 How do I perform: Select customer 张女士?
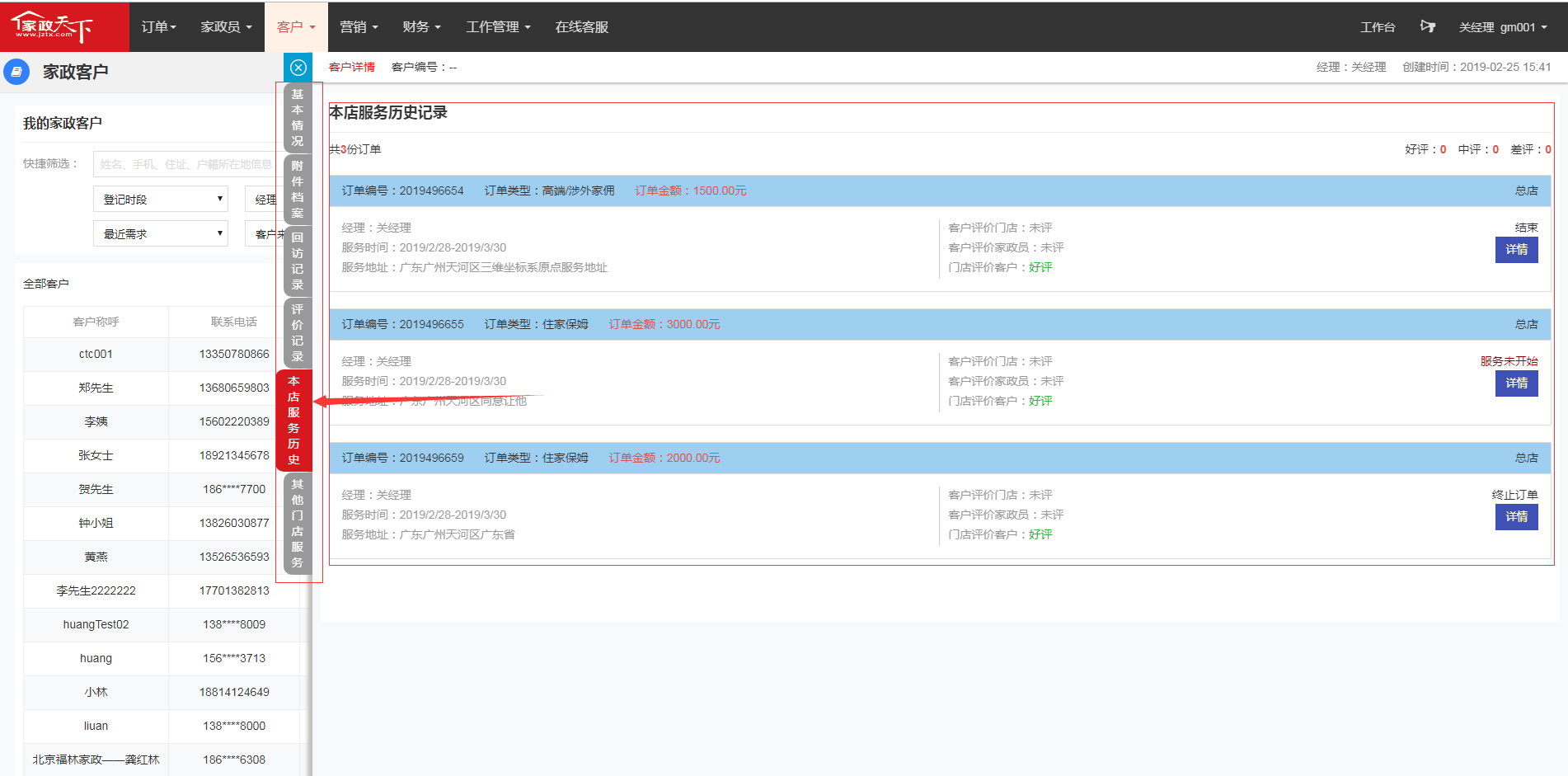96,455
